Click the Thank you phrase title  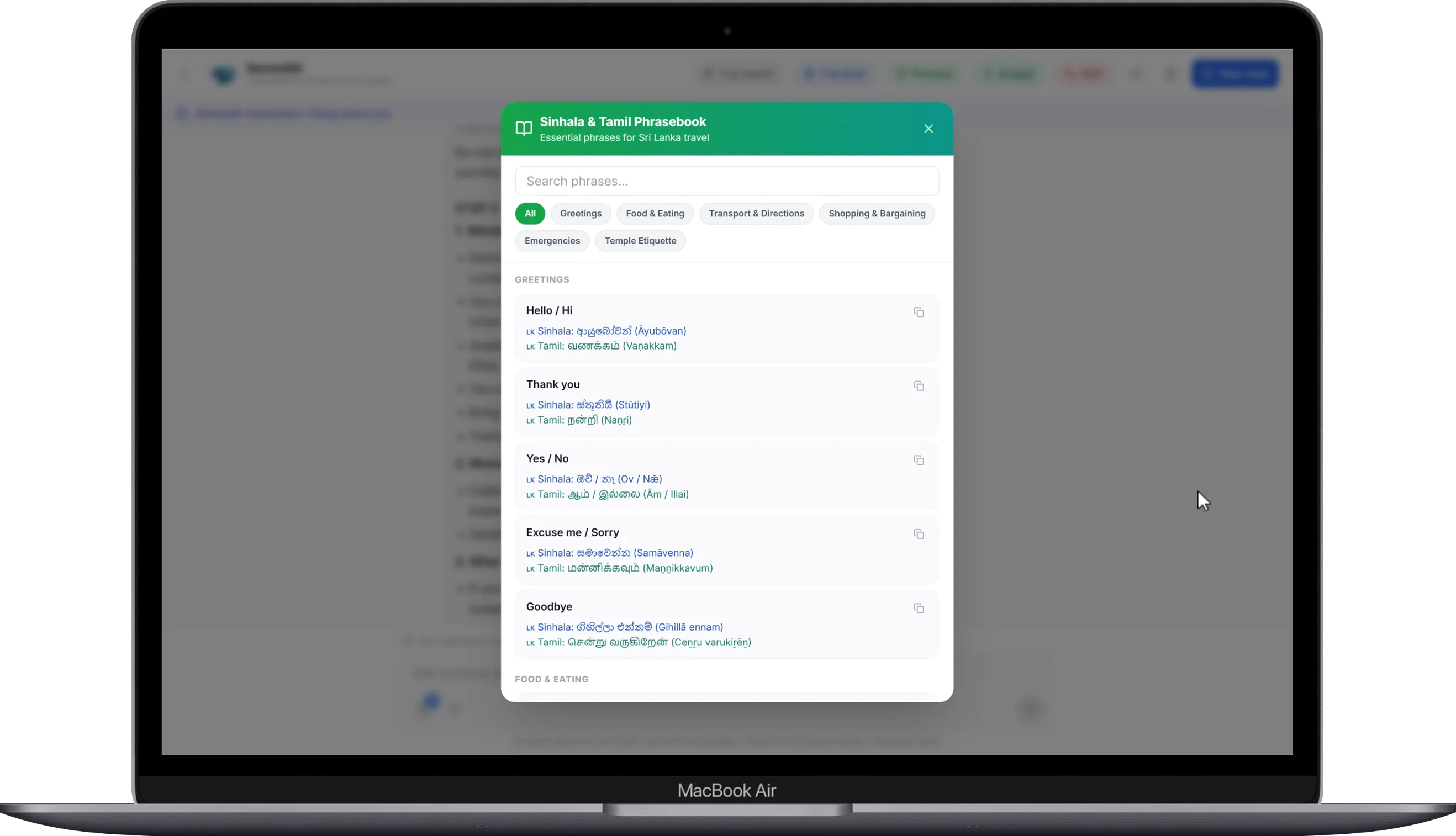point(552,385)
